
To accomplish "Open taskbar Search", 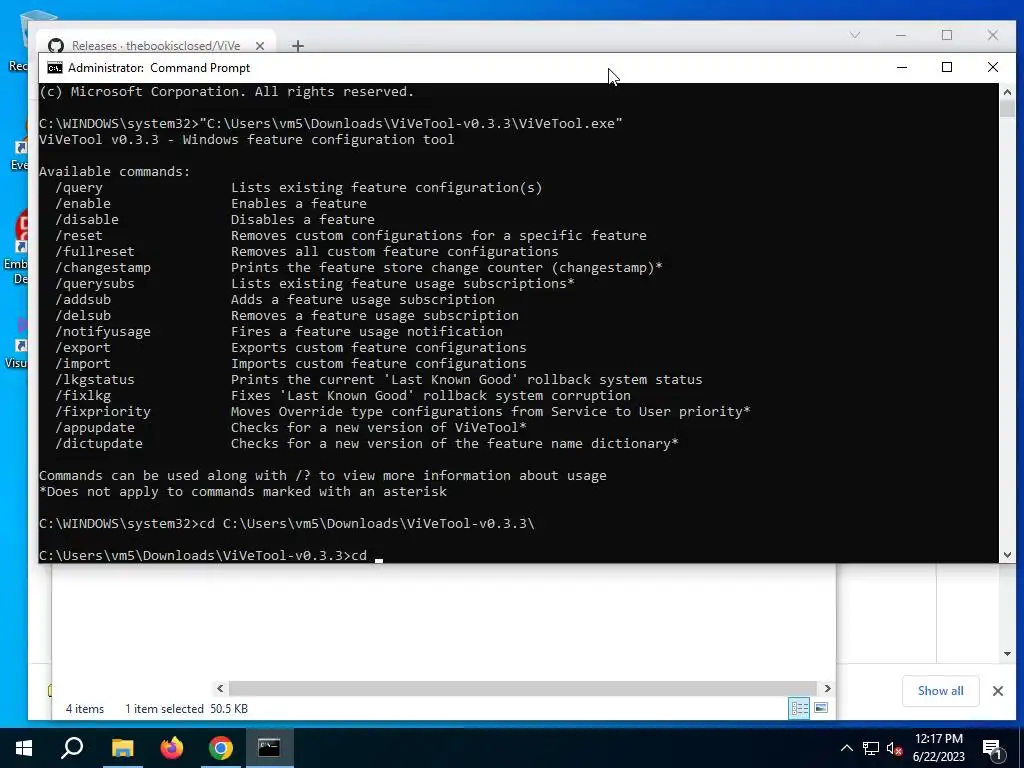I will click(72, 748).
